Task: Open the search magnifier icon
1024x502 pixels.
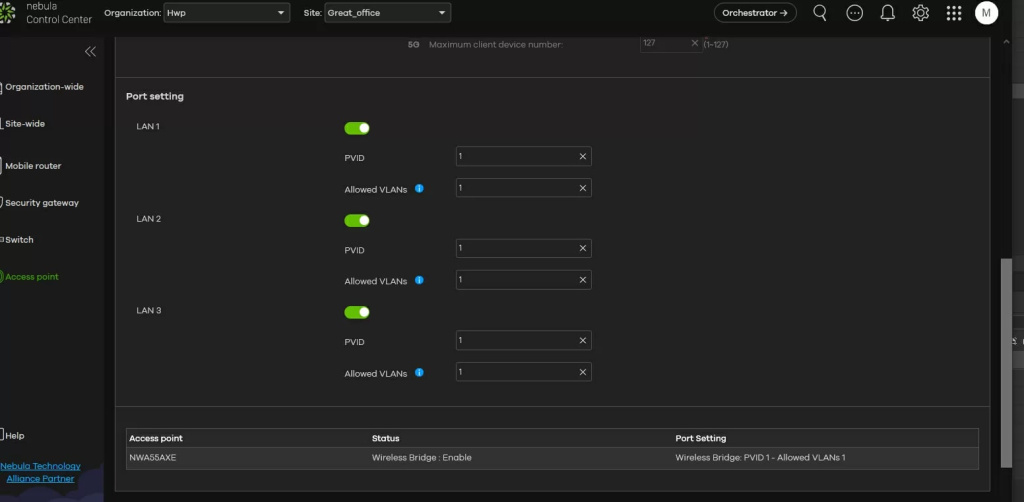Action: [820, 13]
